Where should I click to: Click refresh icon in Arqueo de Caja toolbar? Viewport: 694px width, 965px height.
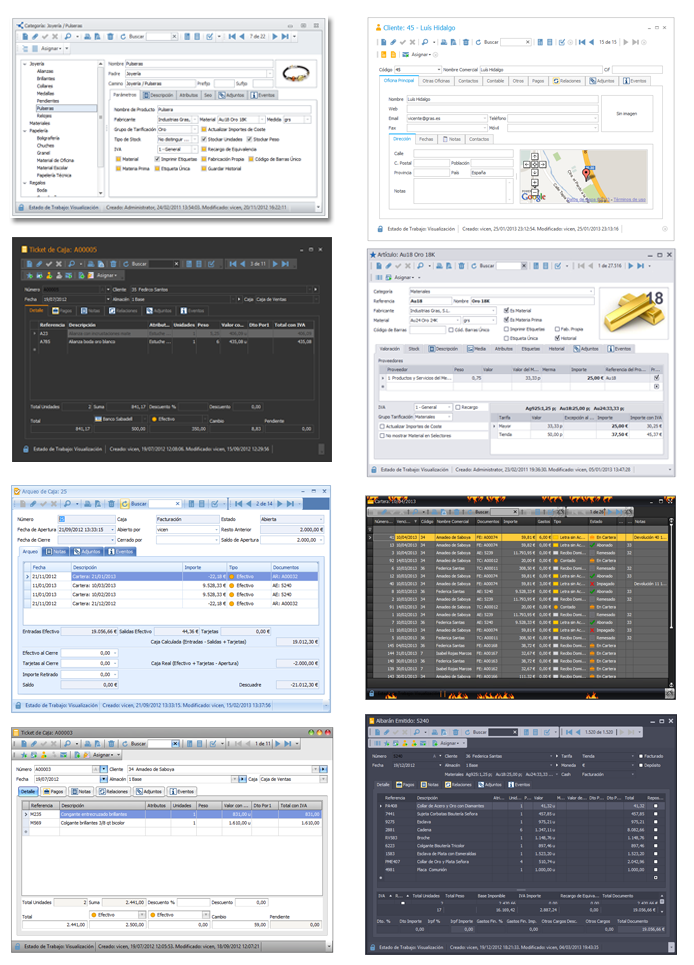tap(124, 503)
